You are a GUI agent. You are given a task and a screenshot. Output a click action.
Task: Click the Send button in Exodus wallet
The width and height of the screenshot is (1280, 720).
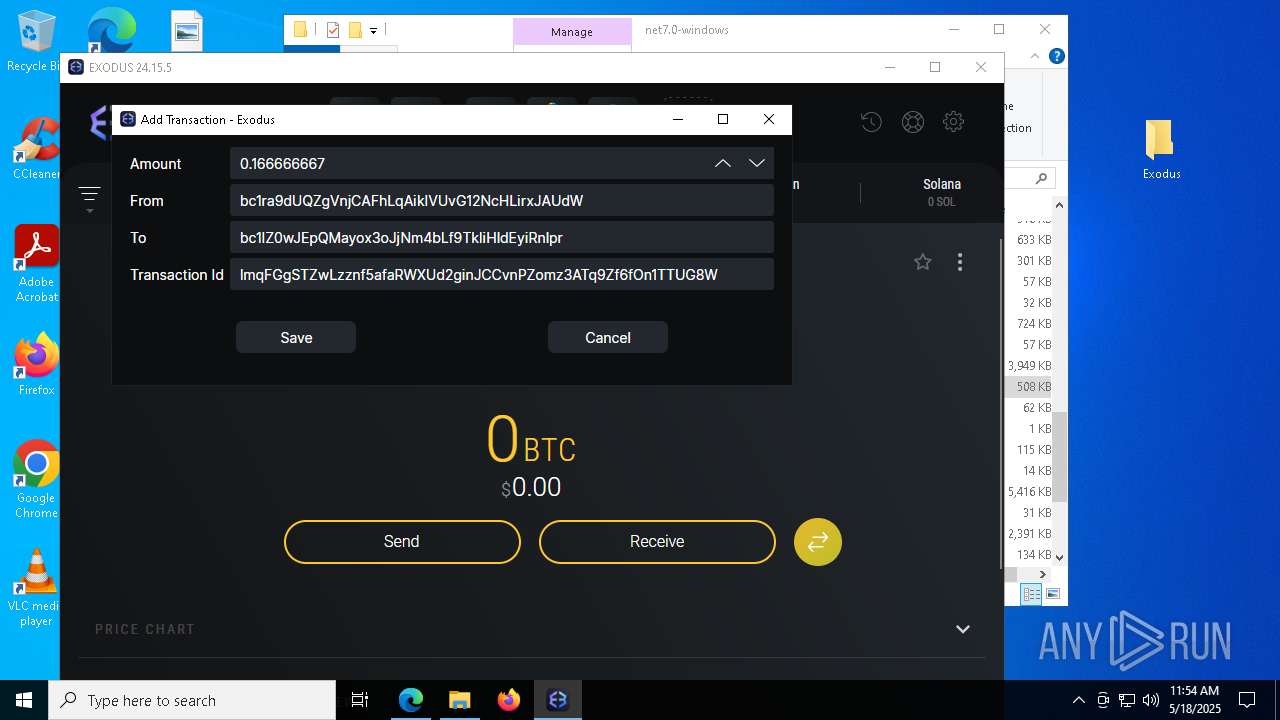(x=402, y=541)
